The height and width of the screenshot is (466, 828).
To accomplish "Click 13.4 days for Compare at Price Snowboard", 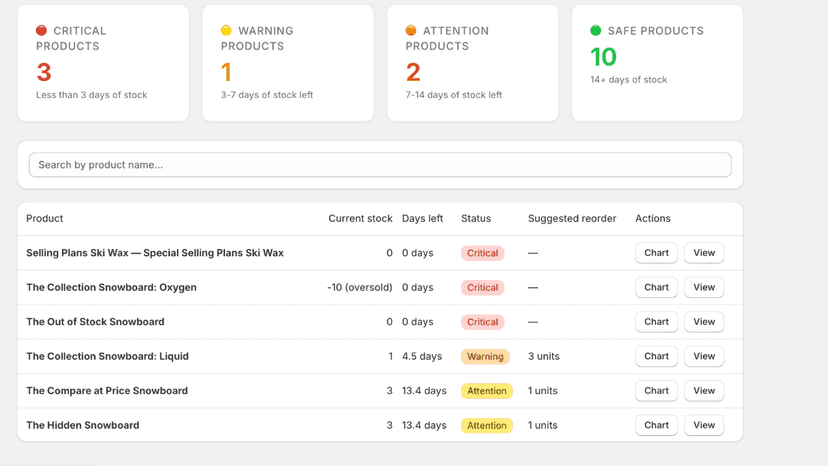I will [424, 390].
